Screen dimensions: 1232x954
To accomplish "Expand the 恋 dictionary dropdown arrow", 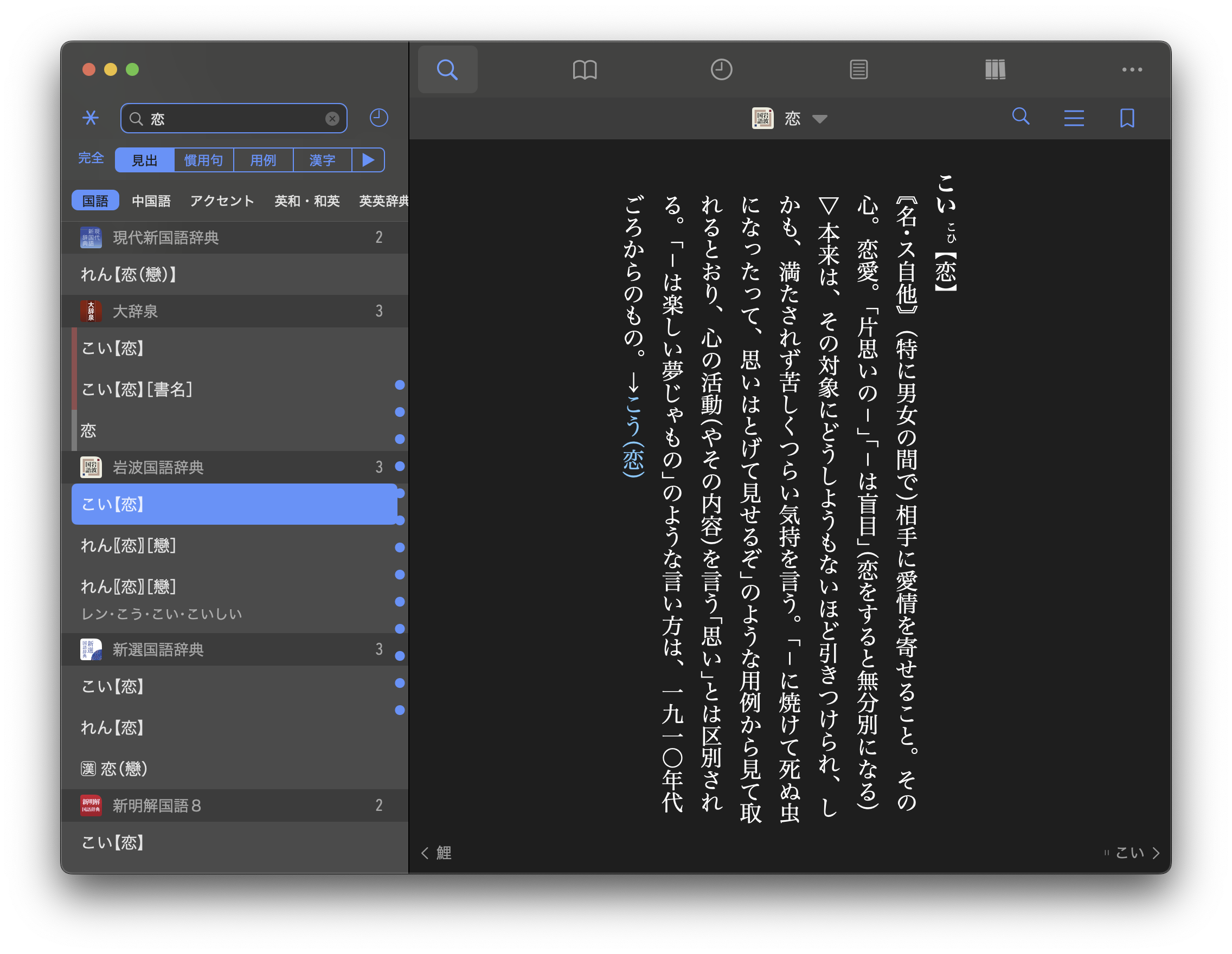I will pyautogui.click(x=820, y=119).
